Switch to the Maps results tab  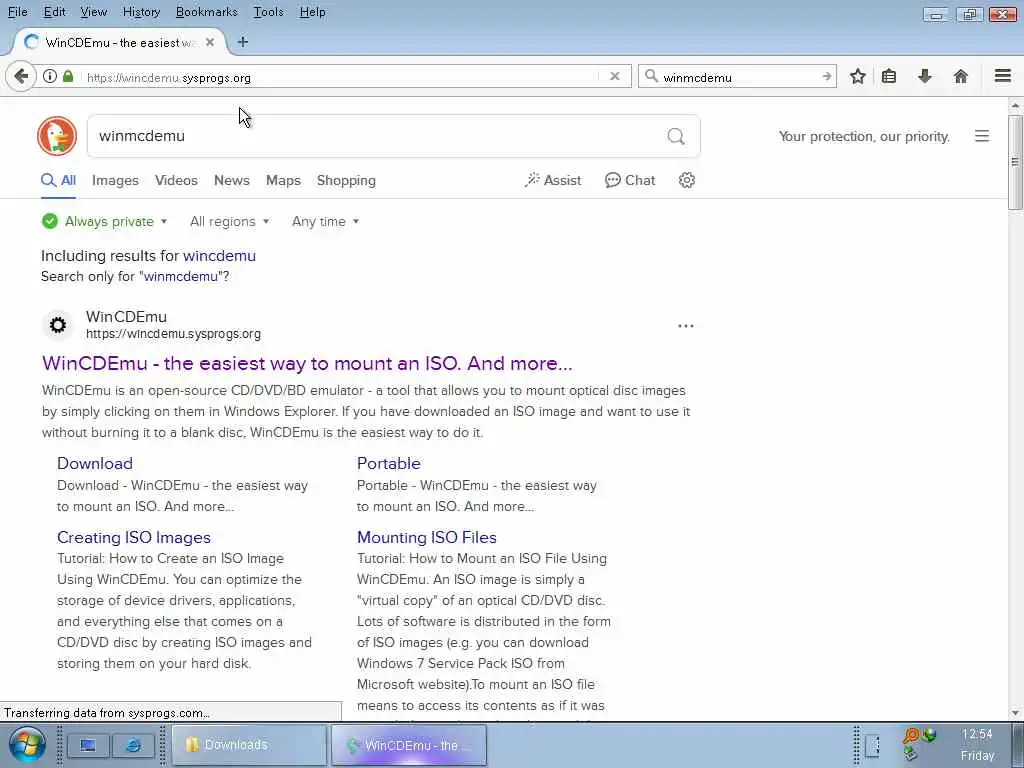click(283, 180)
